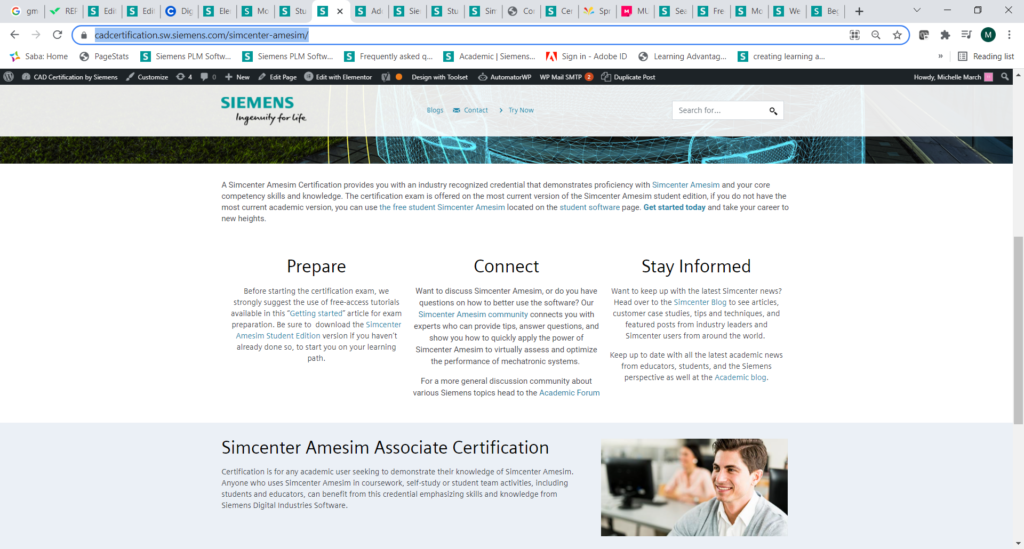The image size is (1024, 549).
Task: Open the media controls icon
Action: pyautogui.click(x=967, y=35)
